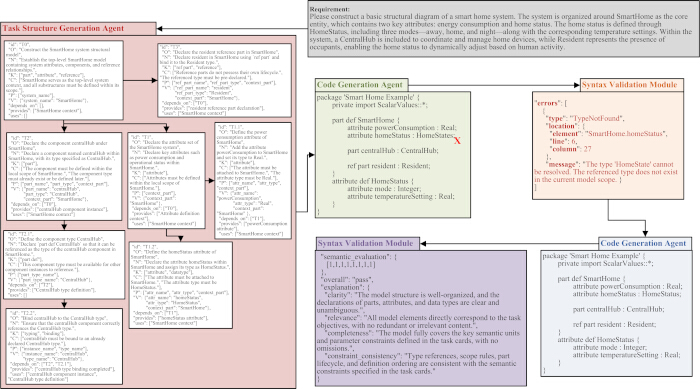Click the "semantic_evaluation": { key
Screen dimensions: 700x389
click(x=358, y=257)
